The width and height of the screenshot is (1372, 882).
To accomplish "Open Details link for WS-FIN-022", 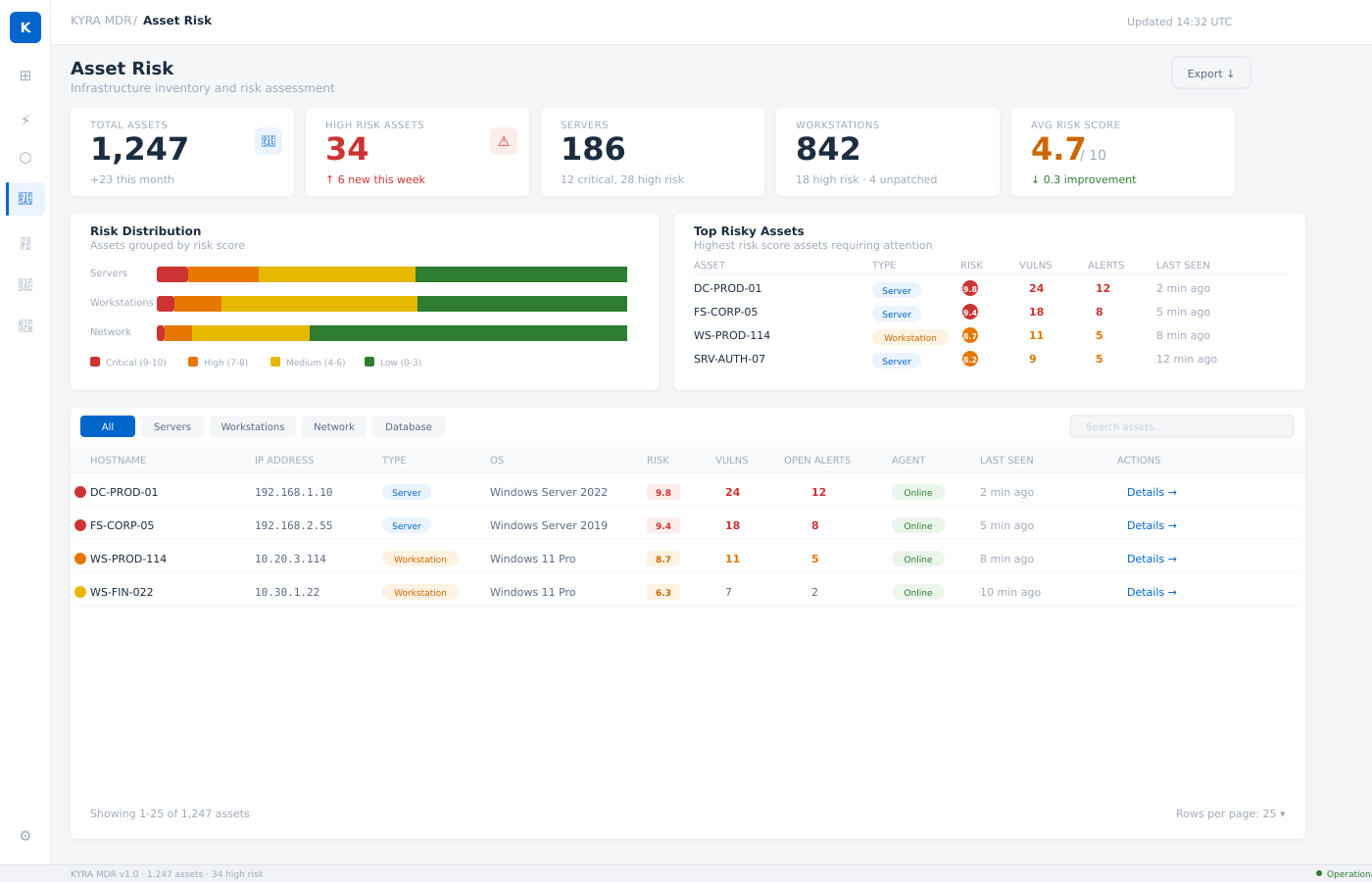I will (x=1151, y=592).
